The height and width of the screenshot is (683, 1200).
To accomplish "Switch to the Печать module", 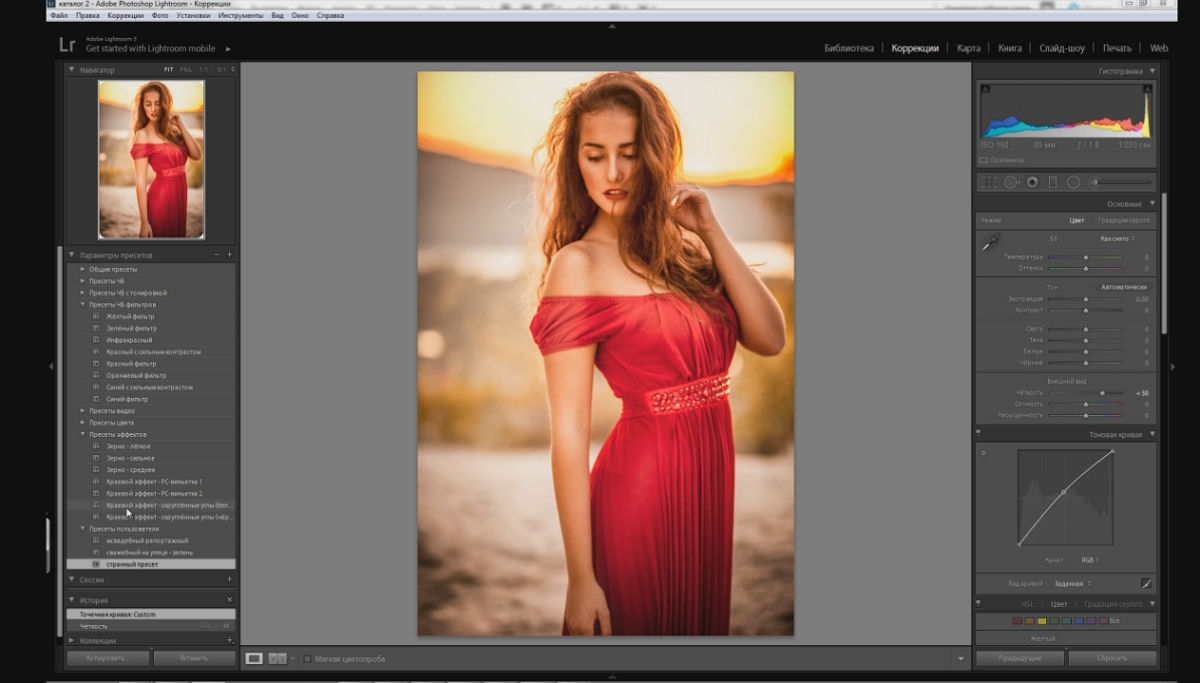I will coord(1117,48).
